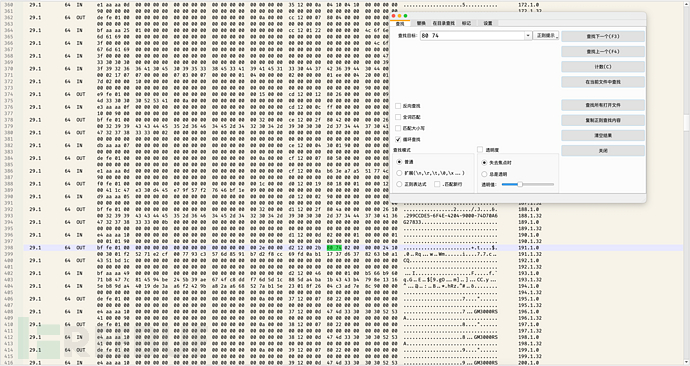Open the 在目录查找 tab
The width and height of the screenshot is (690, 366).
pos(443,23)
